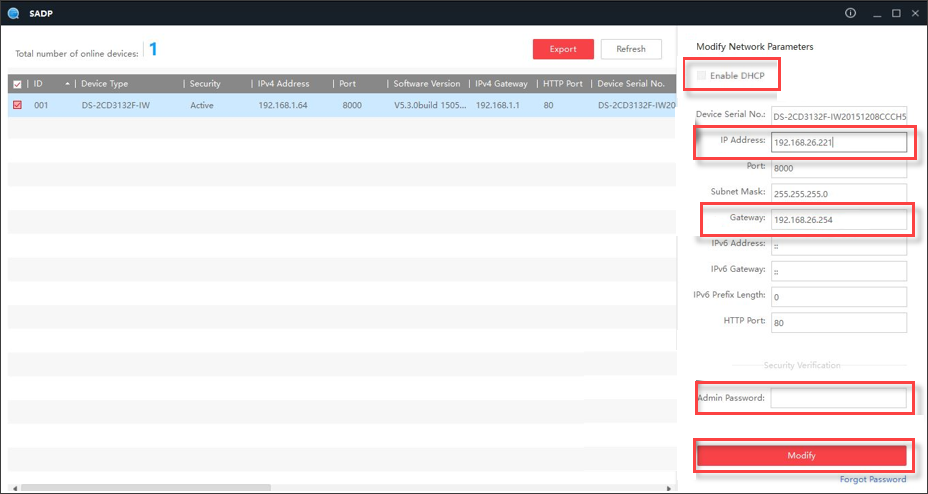This screenshot has width=928, height=494.
Task: Click the Gateway input field
Action: point(839,219)
